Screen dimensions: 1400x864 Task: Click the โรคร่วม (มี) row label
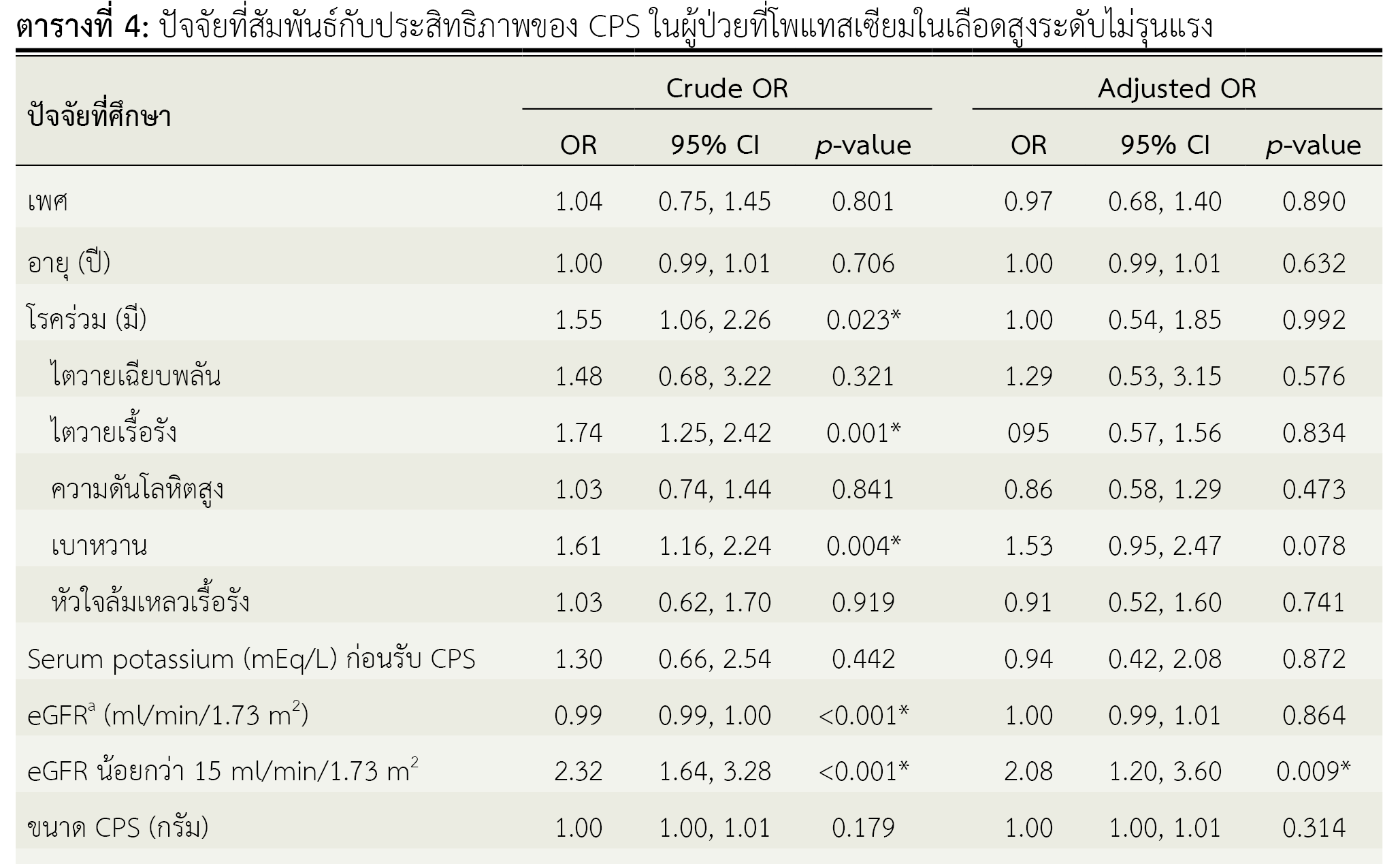[87, 319]
